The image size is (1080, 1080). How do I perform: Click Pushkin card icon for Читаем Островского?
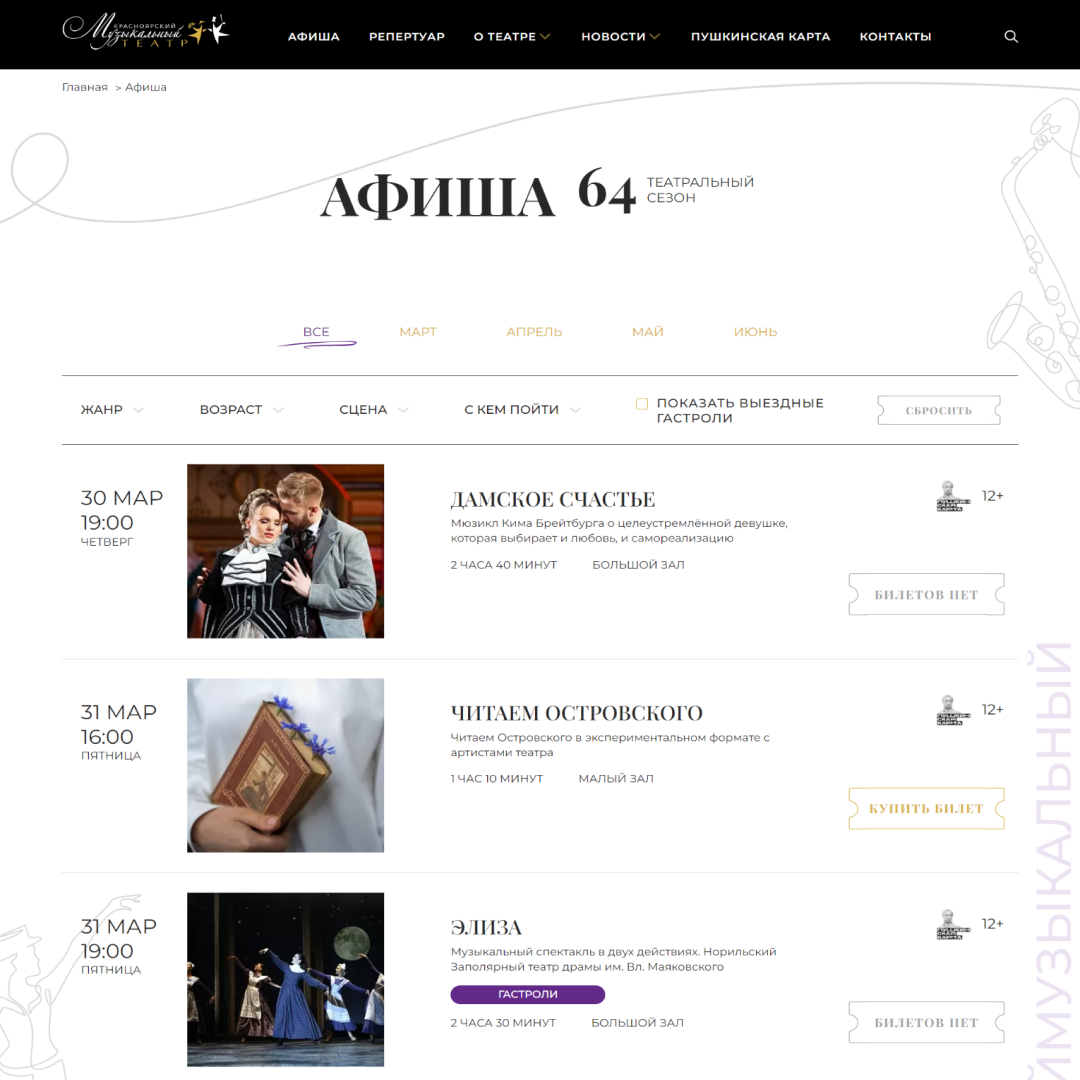point(953,709)
